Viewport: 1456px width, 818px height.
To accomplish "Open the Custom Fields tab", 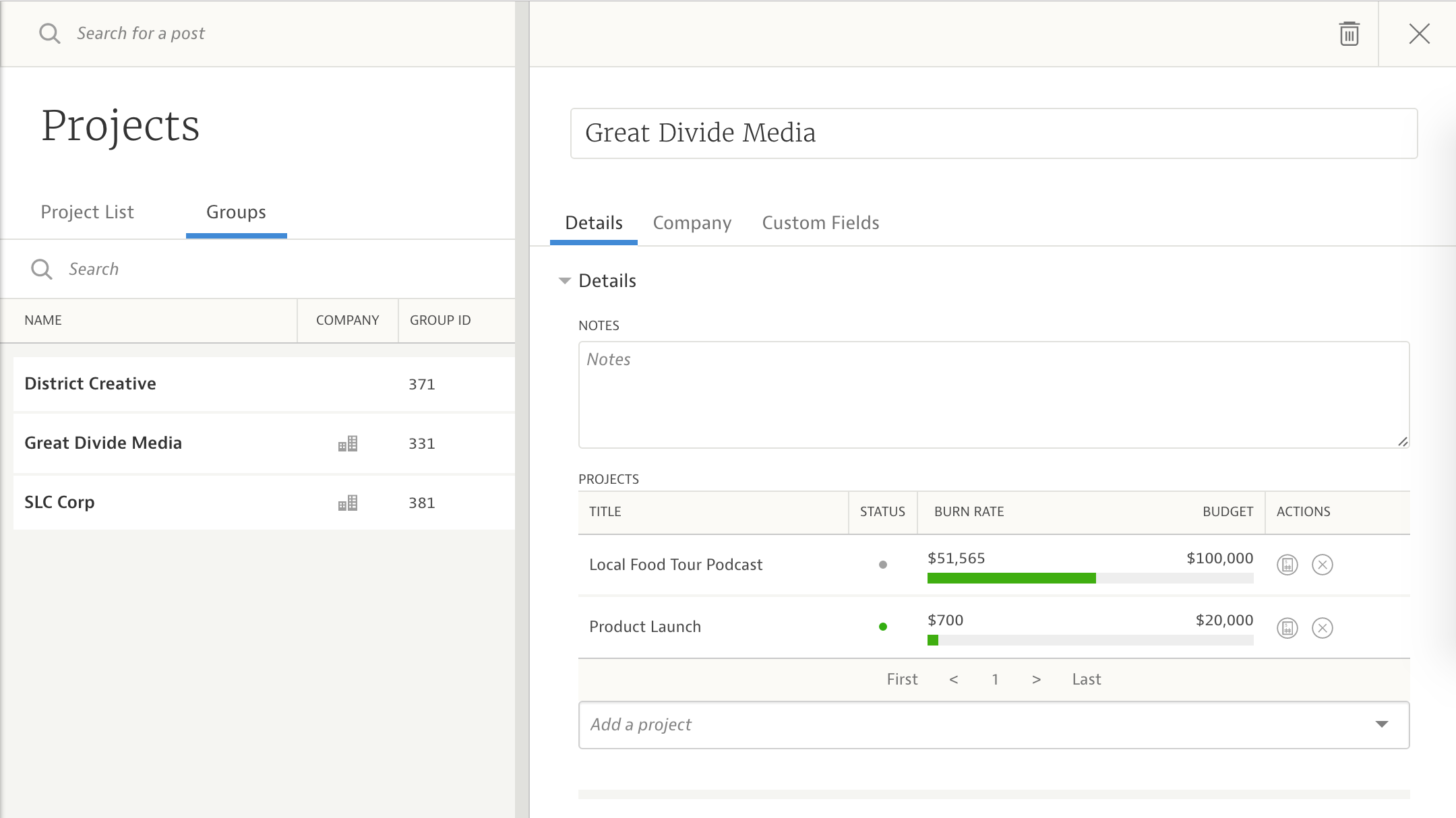I will pyautogui.click(x=820, y=223).
